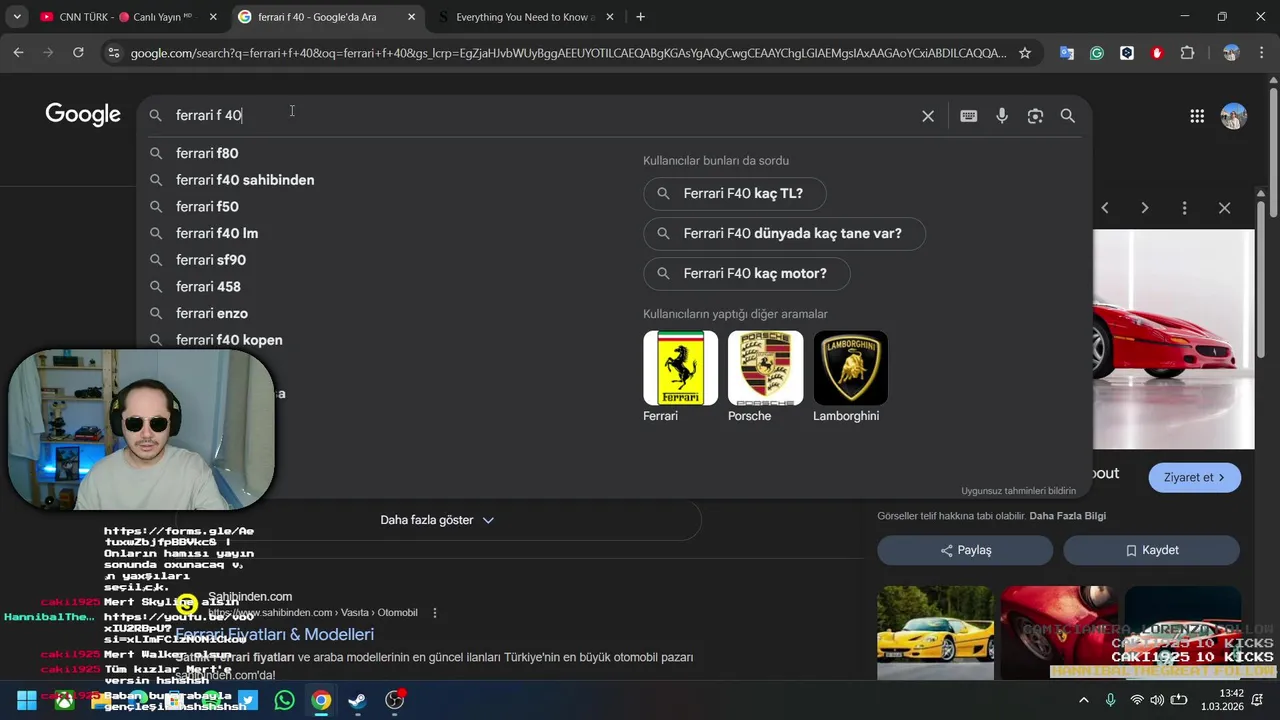This screenshot has height=720, width=1280.
Task: Switch to Everything You Need to Know tab
Action: click(525, 17)
